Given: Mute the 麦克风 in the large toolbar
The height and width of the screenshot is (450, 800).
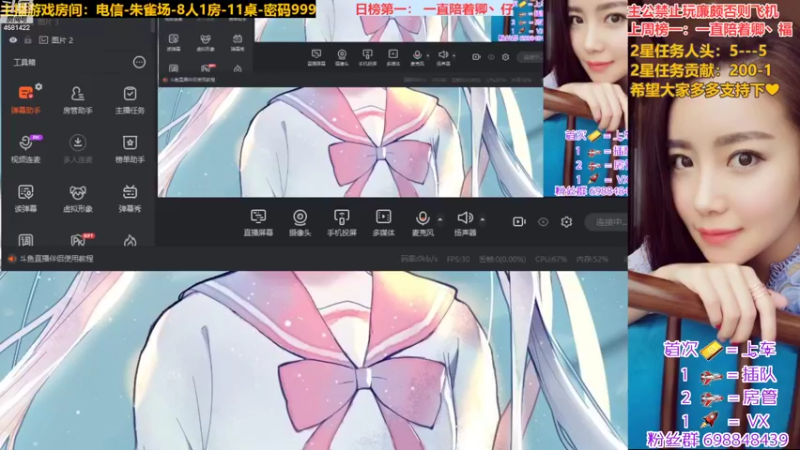Looking at the screenshot, I should click(x=422, y=222).
